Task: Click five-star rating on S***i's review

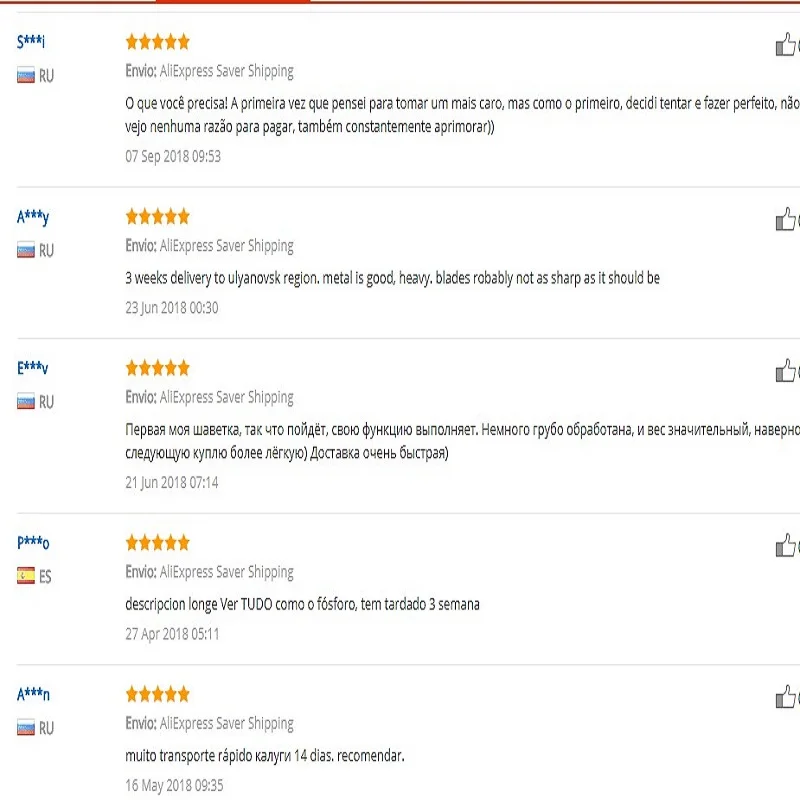Action: tap(157, 42)
